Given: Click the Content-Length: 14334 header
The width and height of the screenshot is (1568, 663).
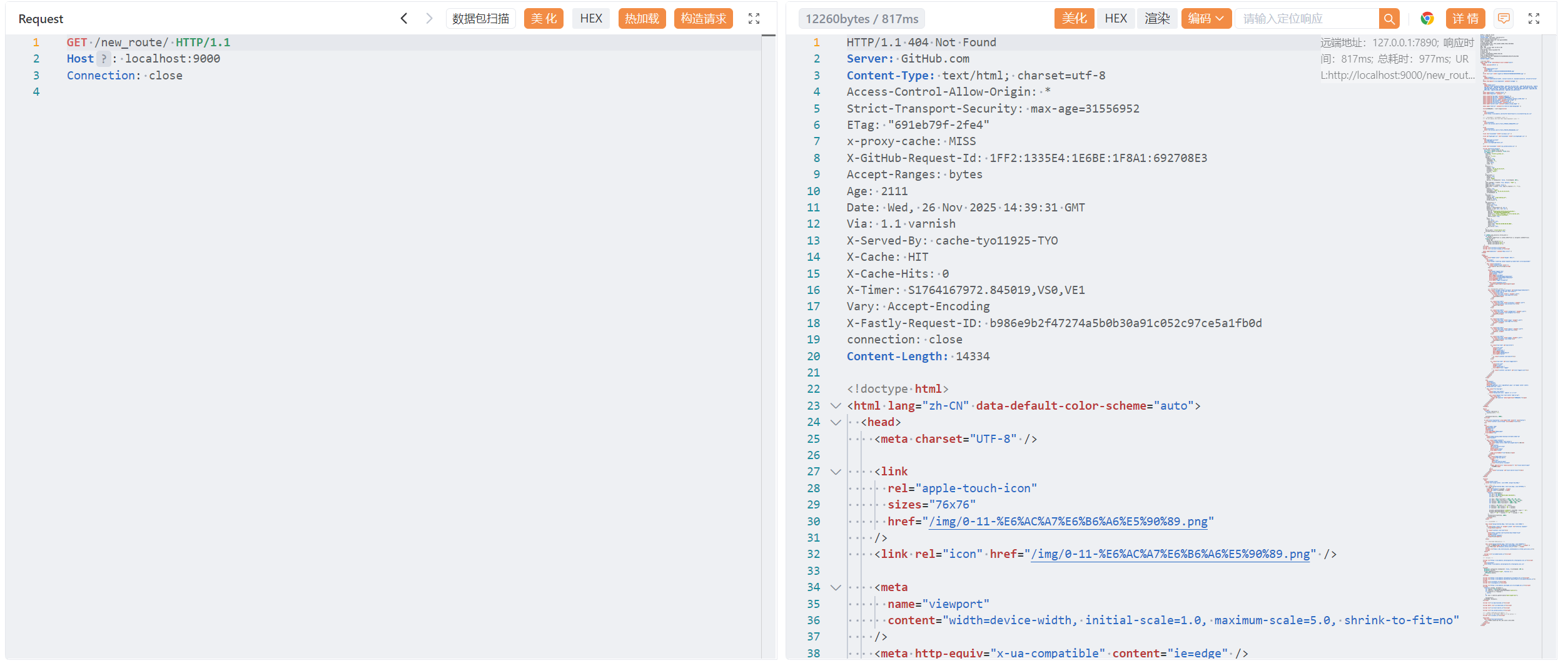Looking at the screenshot, I should [x=918, y=357].
